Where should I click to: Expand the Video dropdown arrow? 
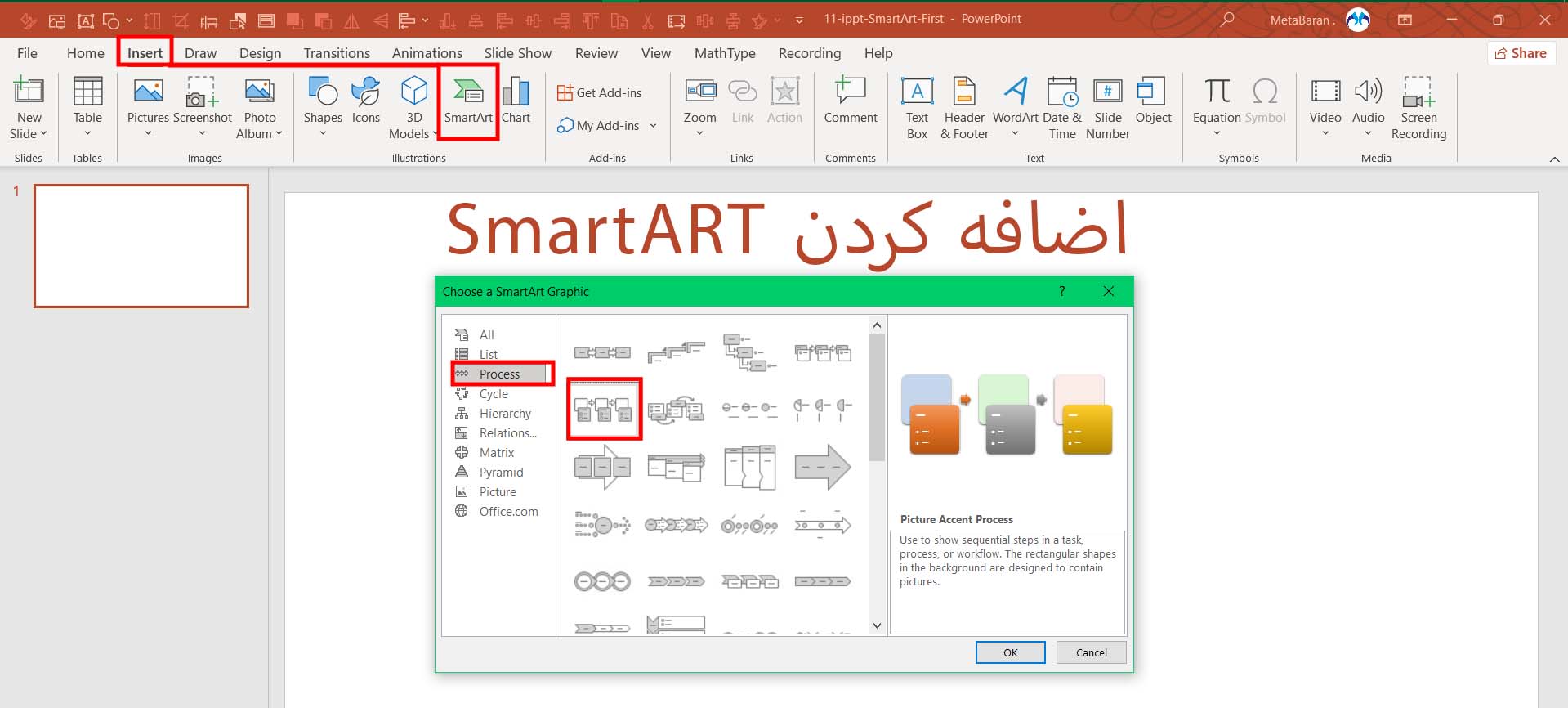(1325, 133)
